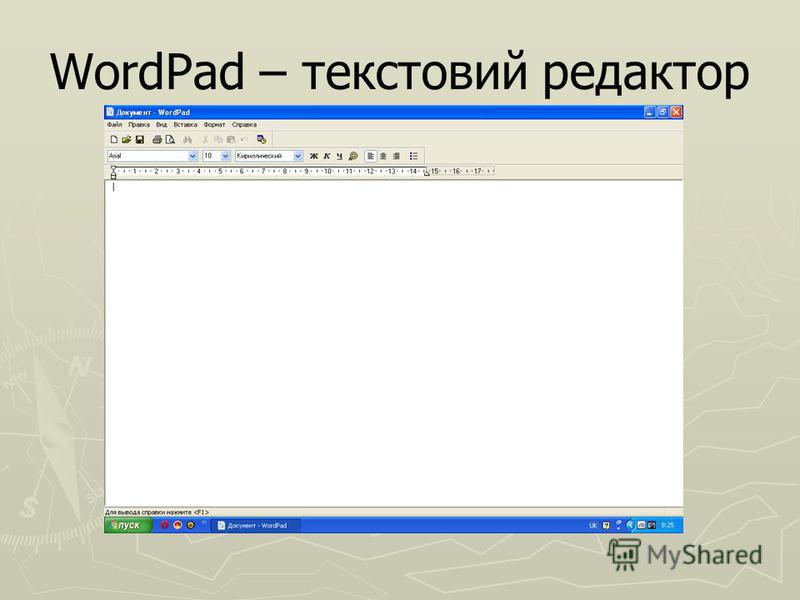Toggle underline formatting (Ч)
800x600 pixels.
coord(339,156)
